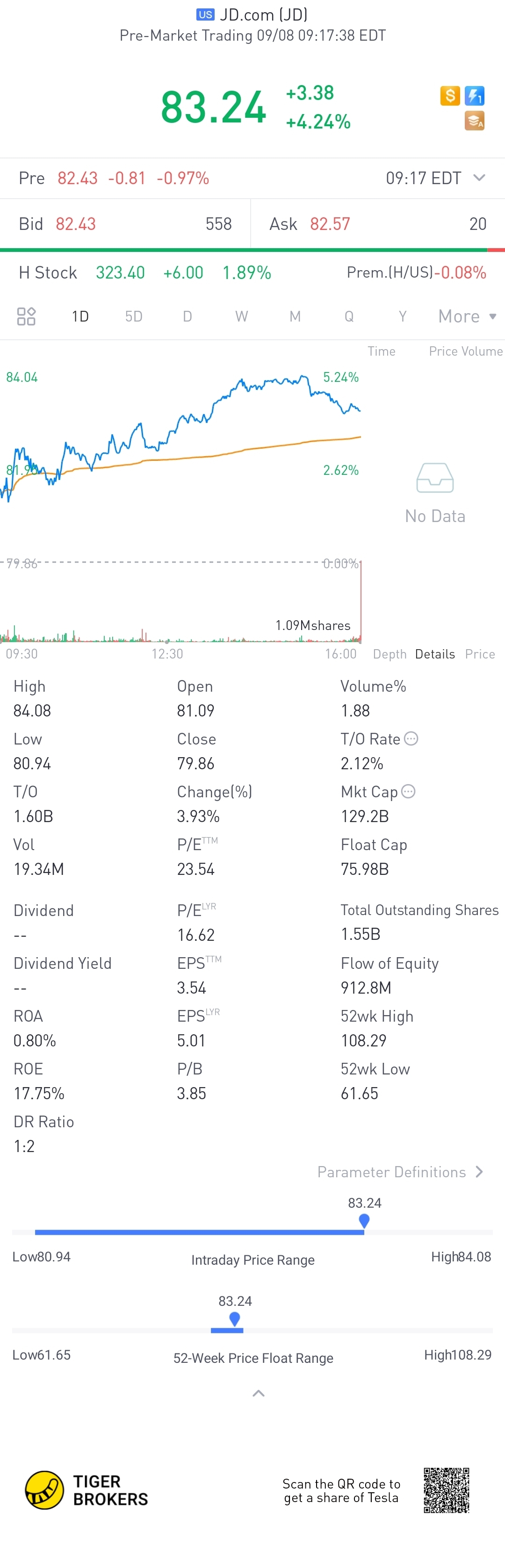
Task: Tap the Total Outstanding Shares value 1.55B
Action: pos(361,934)
